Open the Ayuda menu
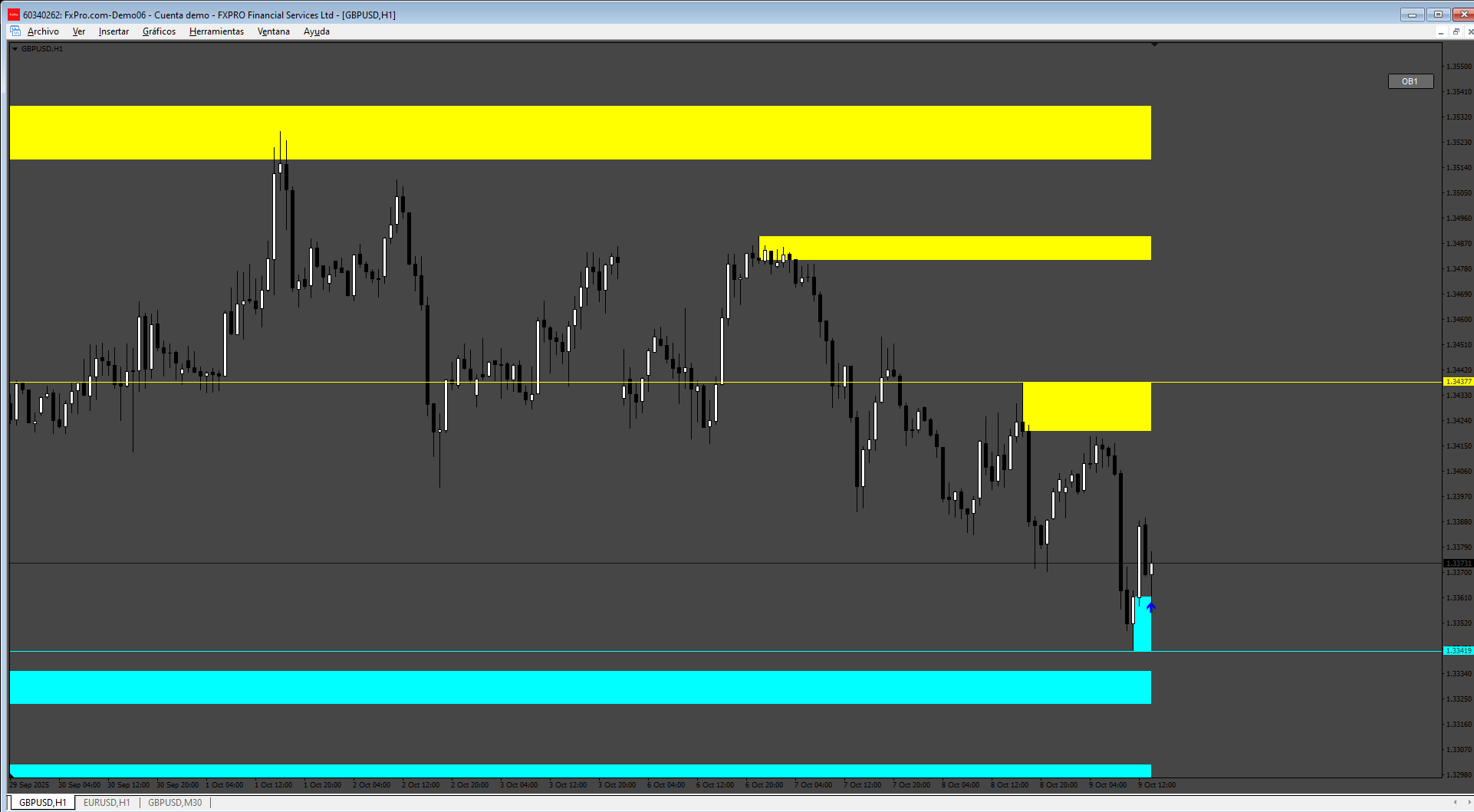The height and width of the screenshot is (812, 1474). click(317, 31)
